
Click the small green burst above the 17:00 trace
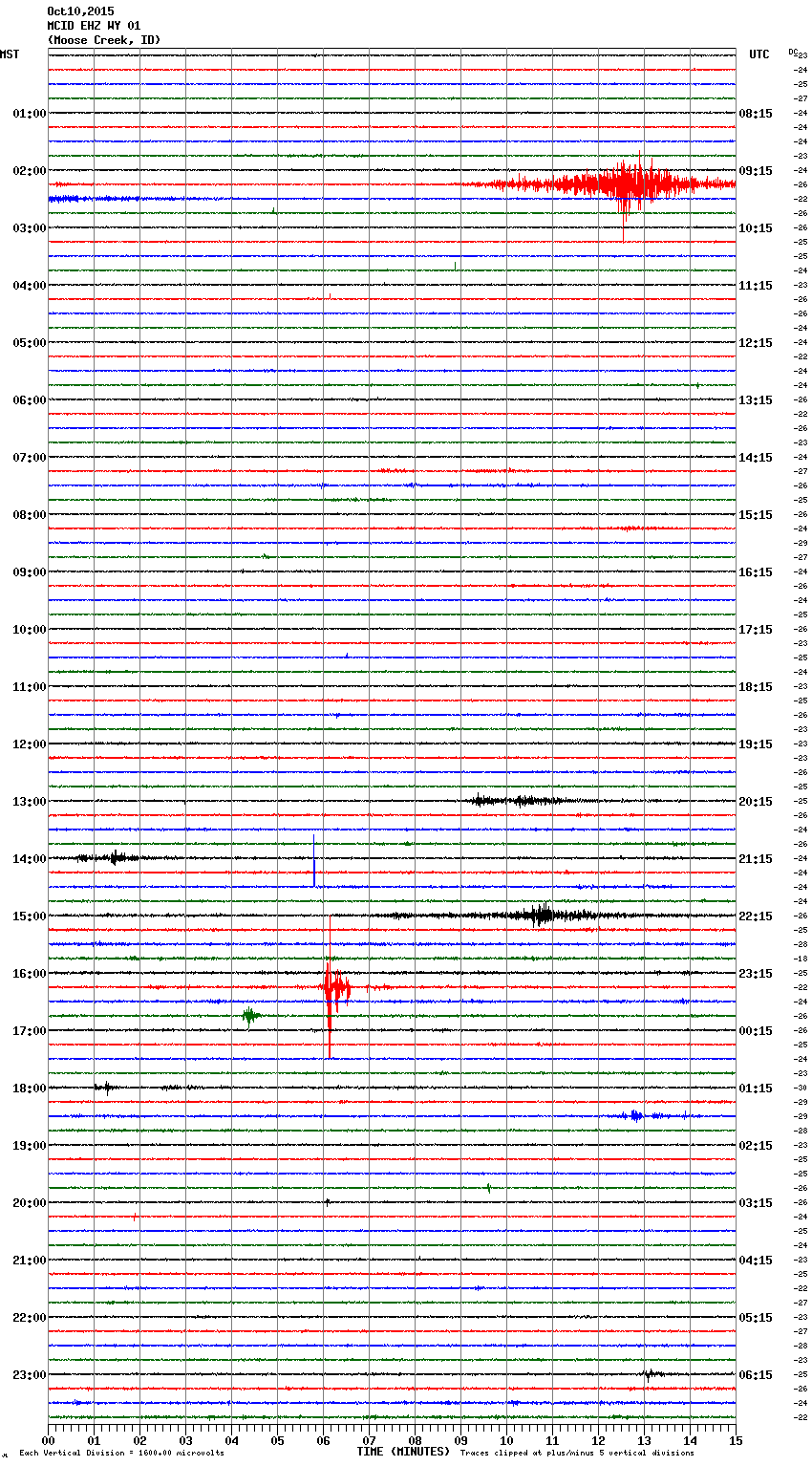pos(250,1015)
